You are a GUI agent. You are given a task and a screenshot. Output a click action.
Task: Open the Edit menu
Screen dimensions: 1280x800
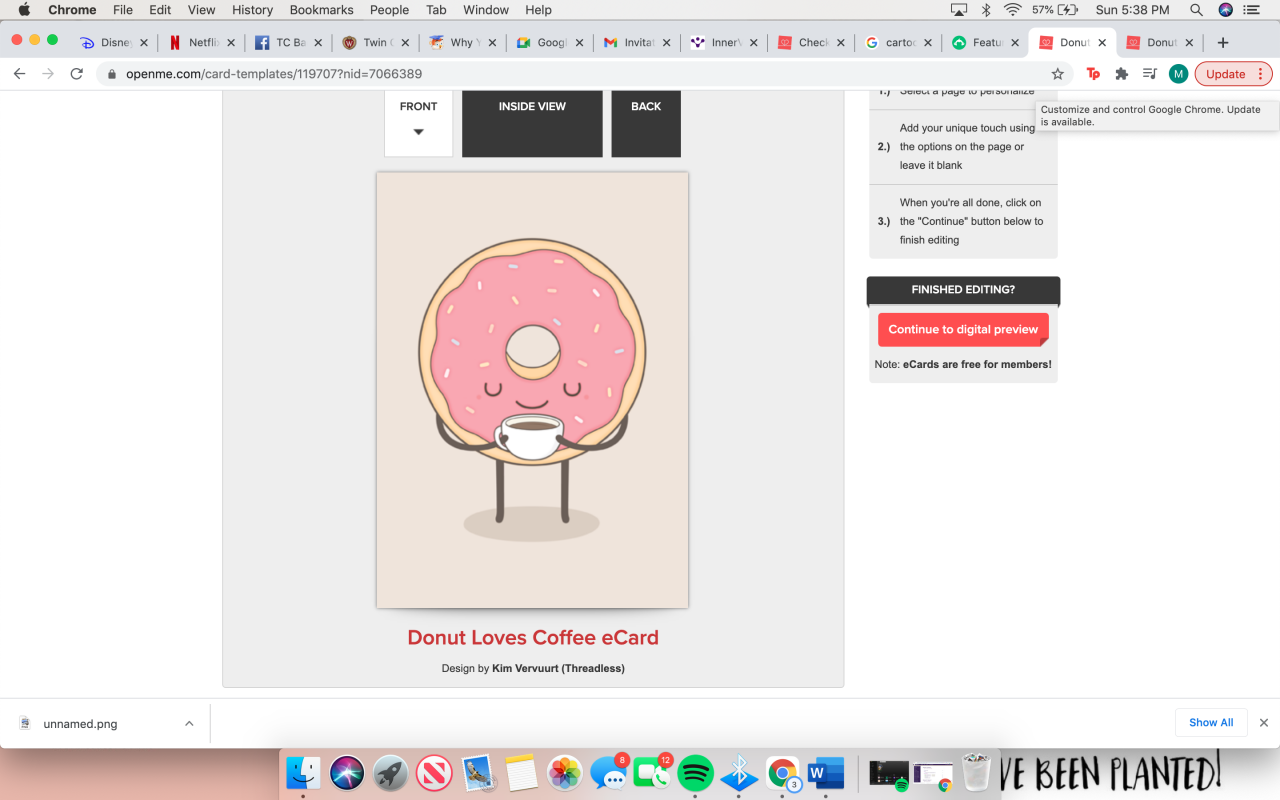coord(160,10)
